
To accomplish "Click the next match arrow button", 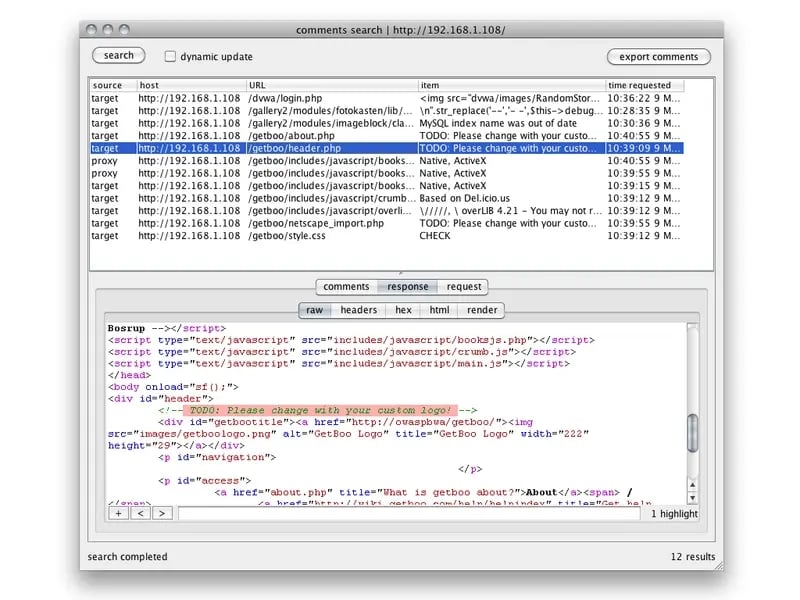I will click(162, 513).
